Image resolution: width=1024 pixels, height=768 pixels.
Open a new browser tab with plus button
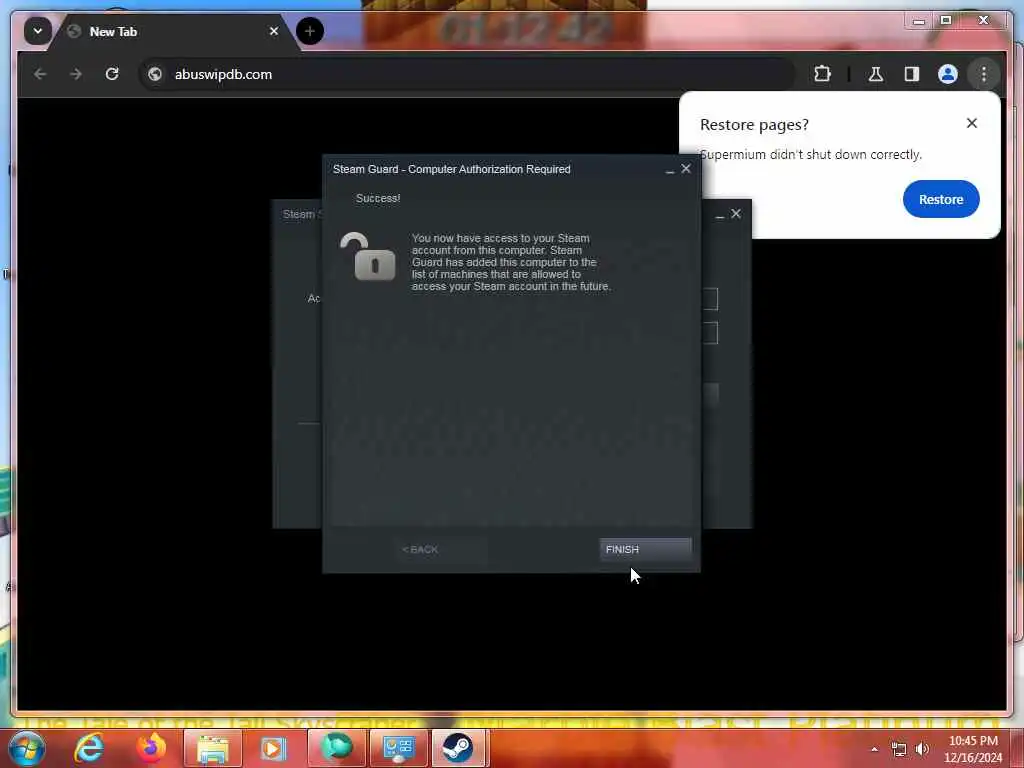point(310,31)
